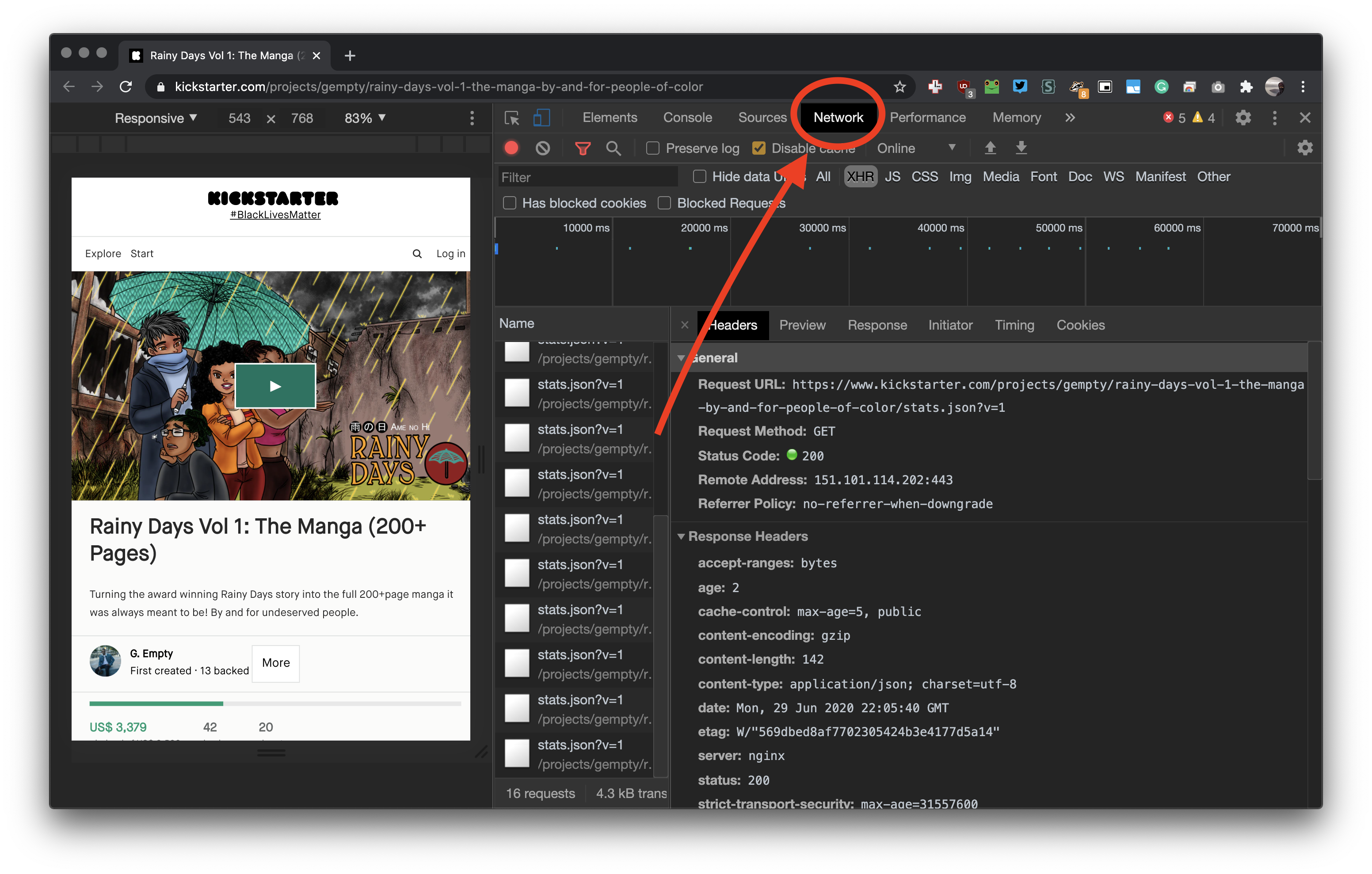Open the Memory tab
This screenshot has width=1372, height=874.
[x=1017, y=118]
